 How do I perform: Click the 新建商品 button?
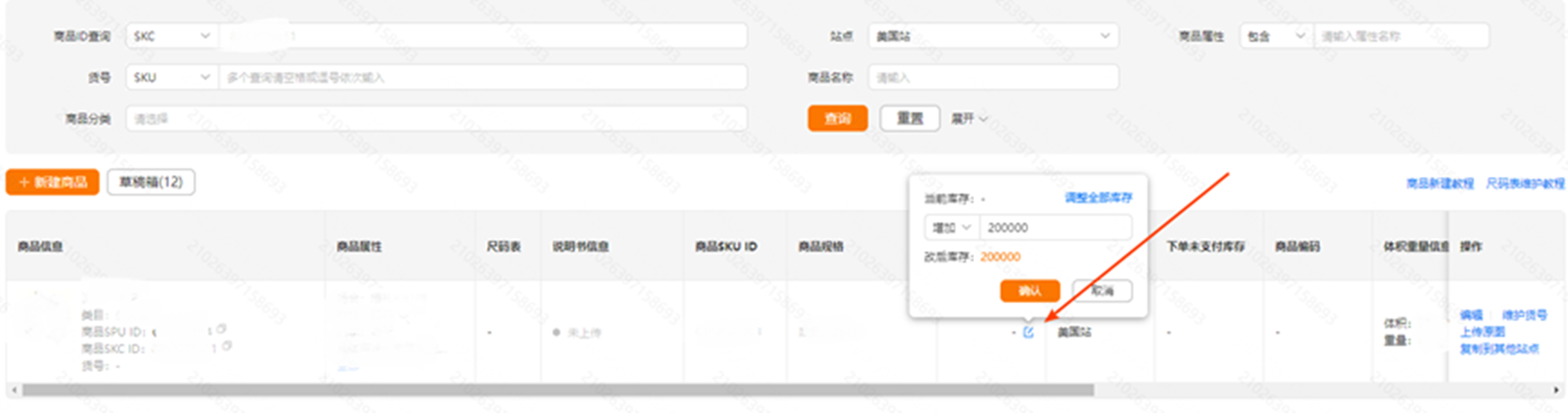tap(52, 182)
